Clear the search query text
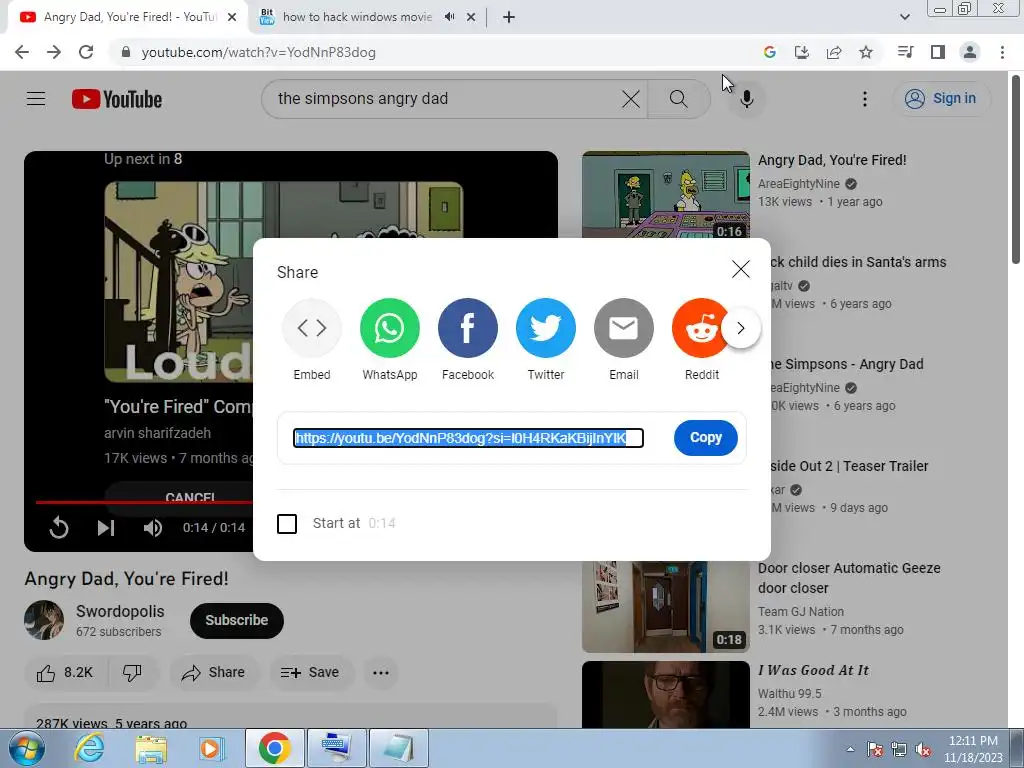1024x768 pixels. coord(630,99)
